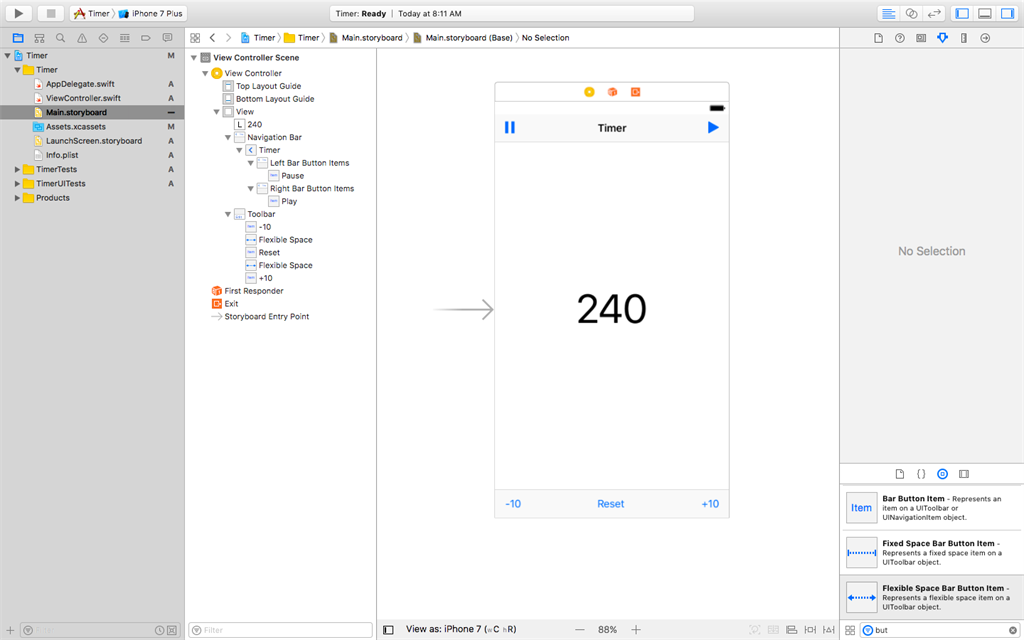This screenshot has width=1024, height=640.
Task: Choose View as iPhone 7 device
Action: [x=461, y=629]
